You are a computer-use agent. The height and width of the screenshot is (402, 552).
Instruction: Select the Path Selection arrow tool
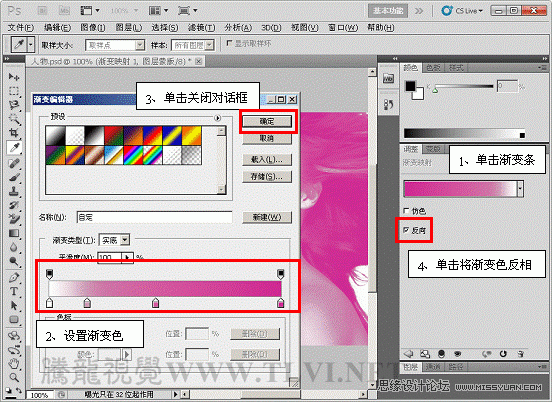(14, 306)
